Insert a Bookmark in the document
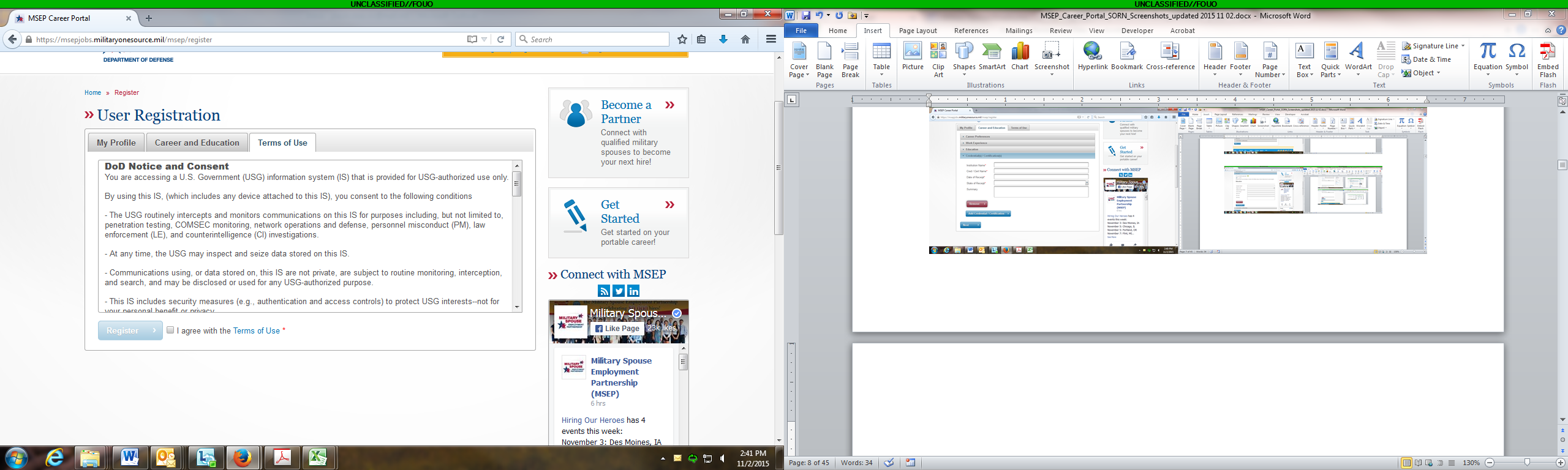This screenshot has height=470, width=1568. coord(1127,56)
